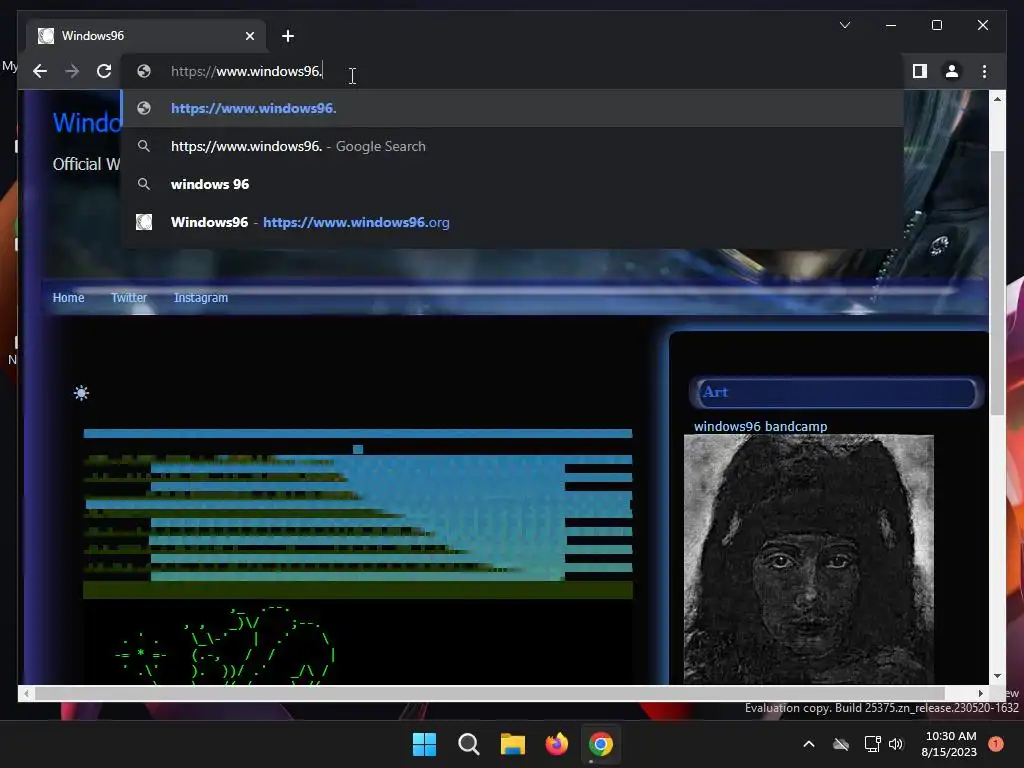
Task: Choose the https://www.windows96. URL suggestion
Action: [513, 108]
